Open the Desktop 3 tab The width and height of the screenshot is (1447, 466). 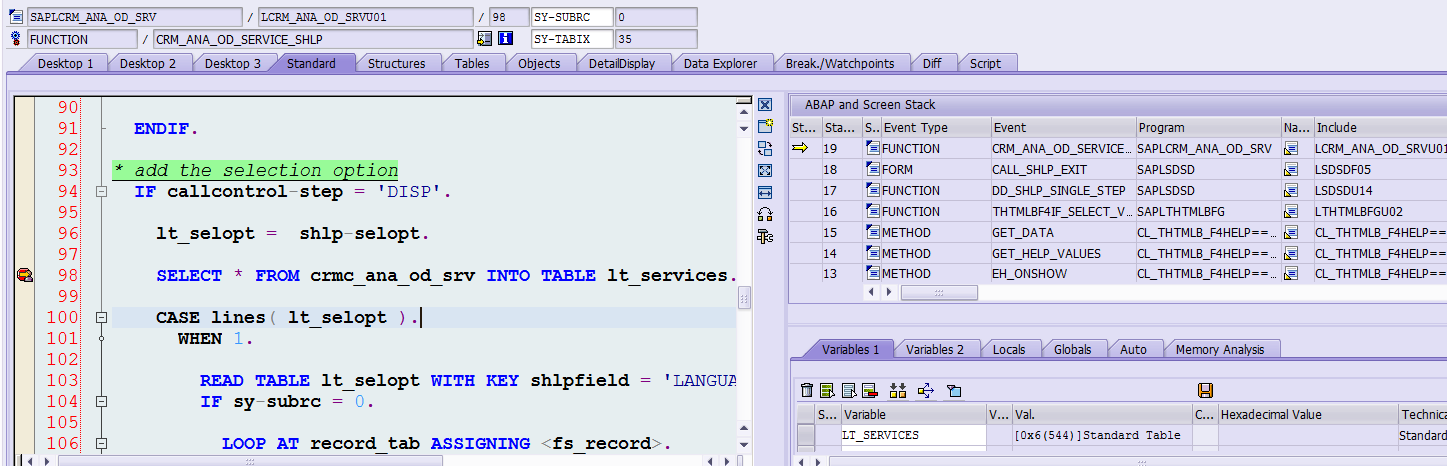233,63
